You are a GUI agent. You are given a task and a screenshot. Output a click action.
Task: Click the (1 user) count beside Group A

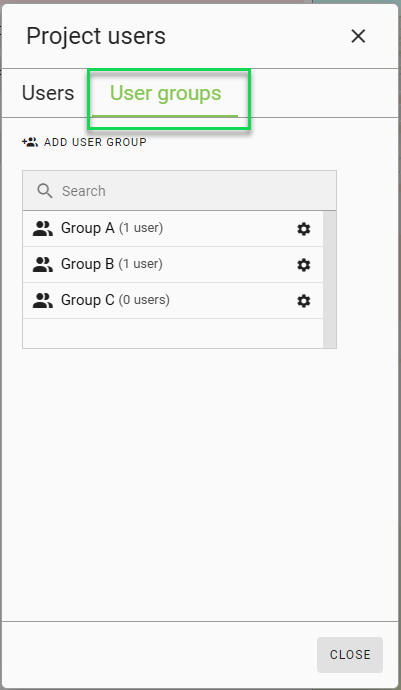tap(141, 228)
